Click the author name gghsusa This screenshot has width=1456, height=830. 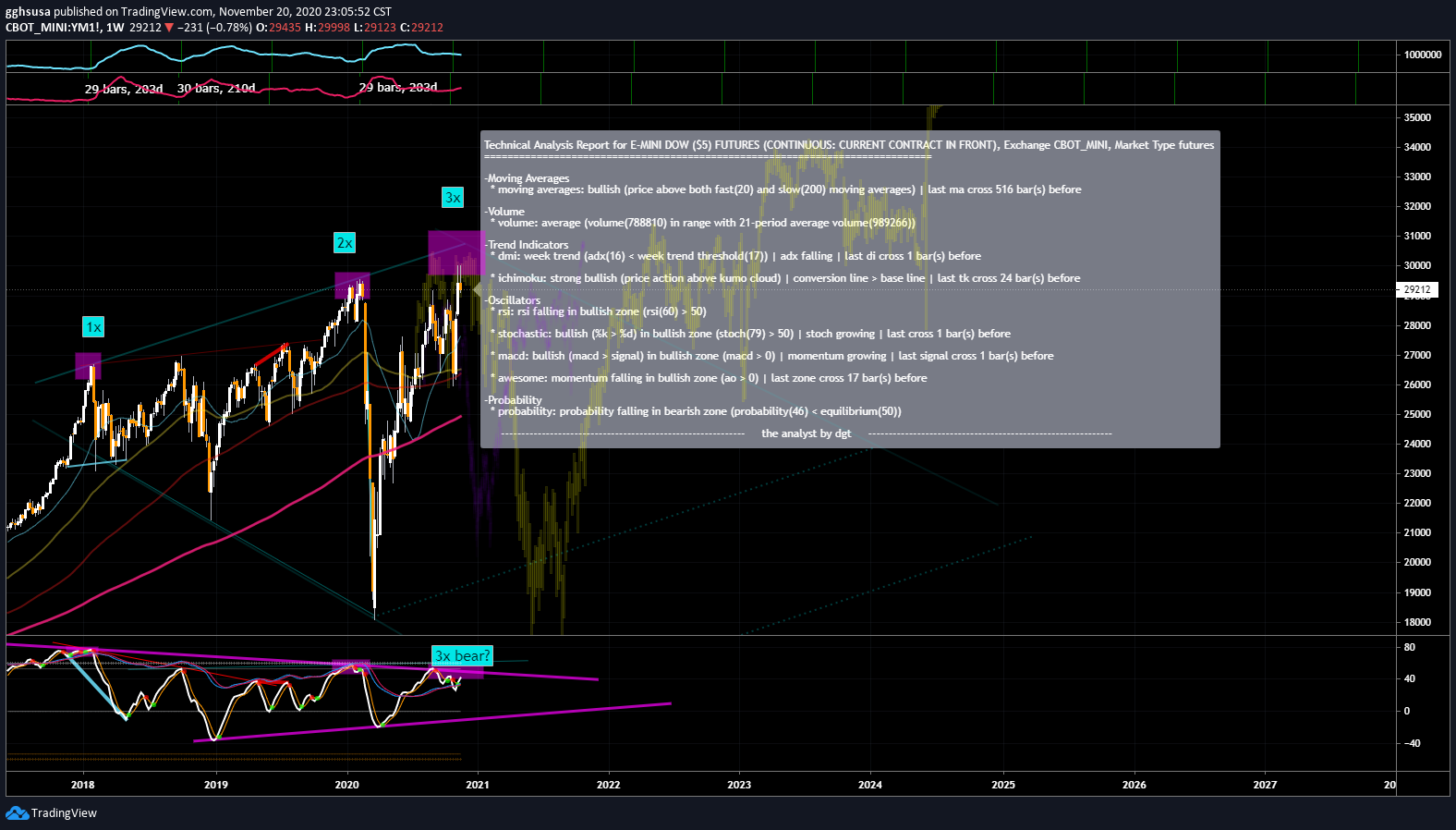[x=28, y=12]
